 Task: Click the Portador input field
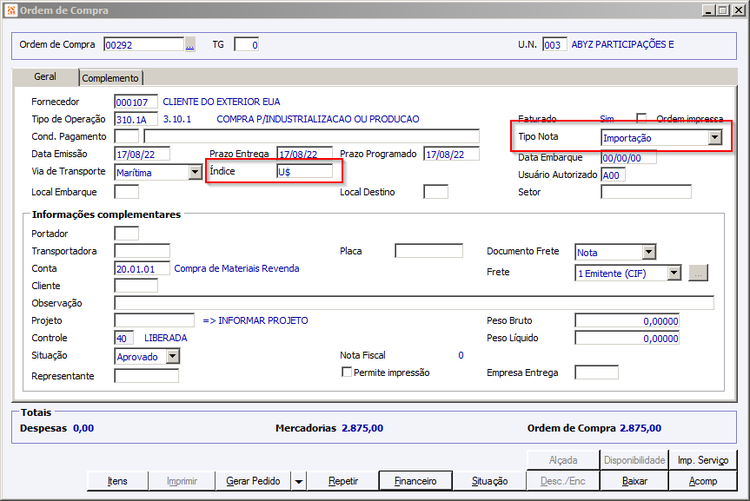(x=127, y=234)
